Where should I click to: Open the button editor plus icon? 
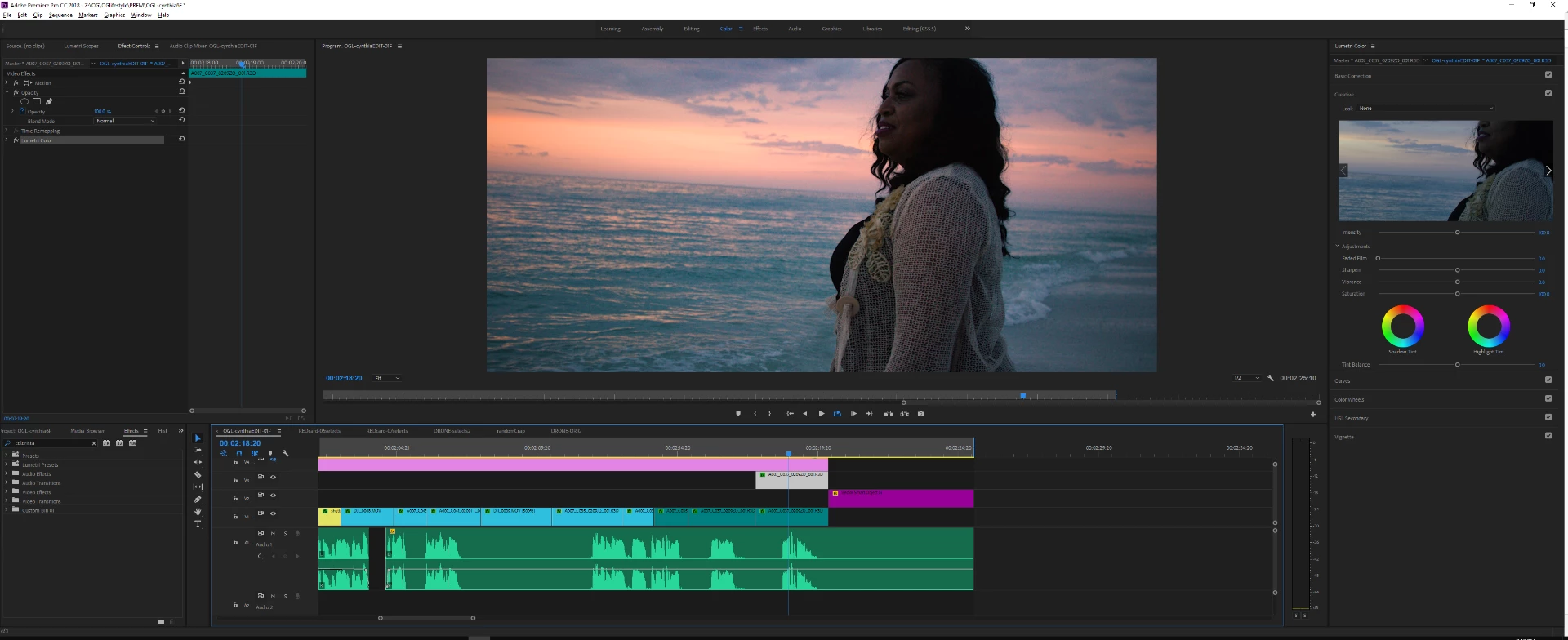pyautogui.click(x=1313, y=415)
